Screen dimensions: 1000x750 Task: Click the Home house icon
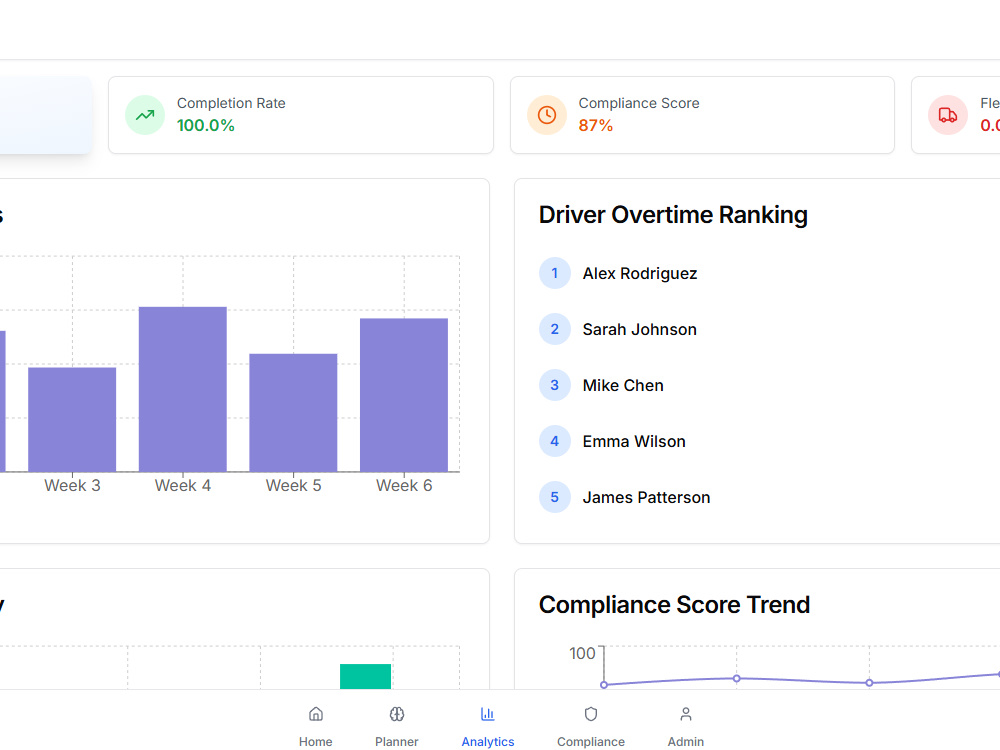(x=316, y=714)
